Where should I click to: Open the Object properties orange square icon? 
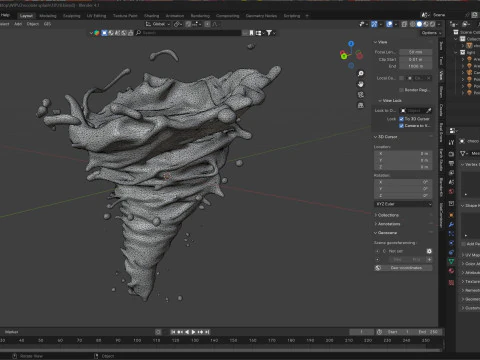pos(451,215)
